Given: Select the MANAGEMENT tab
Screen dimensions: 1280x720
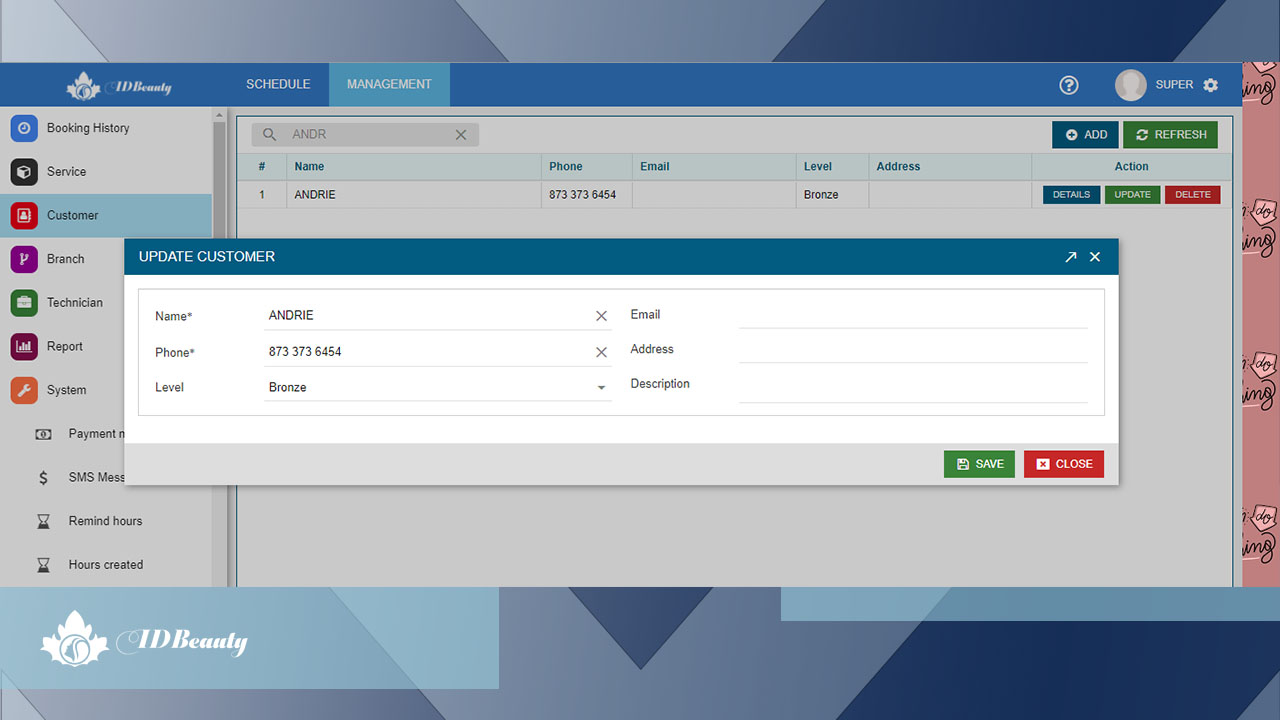Looking at the screenshot, I should 389,85.
